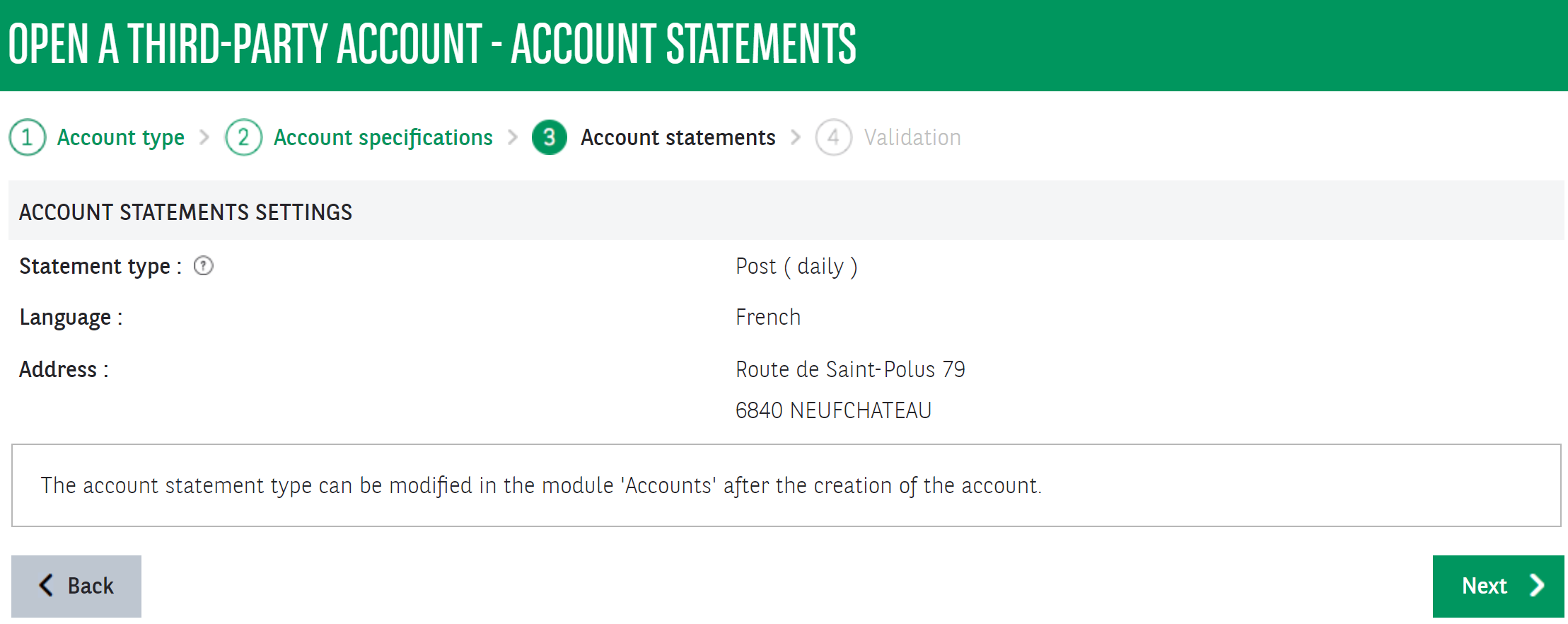Click the Route de Saint-Polus 79 address line
1568x624 pixels.
point(850,369)
